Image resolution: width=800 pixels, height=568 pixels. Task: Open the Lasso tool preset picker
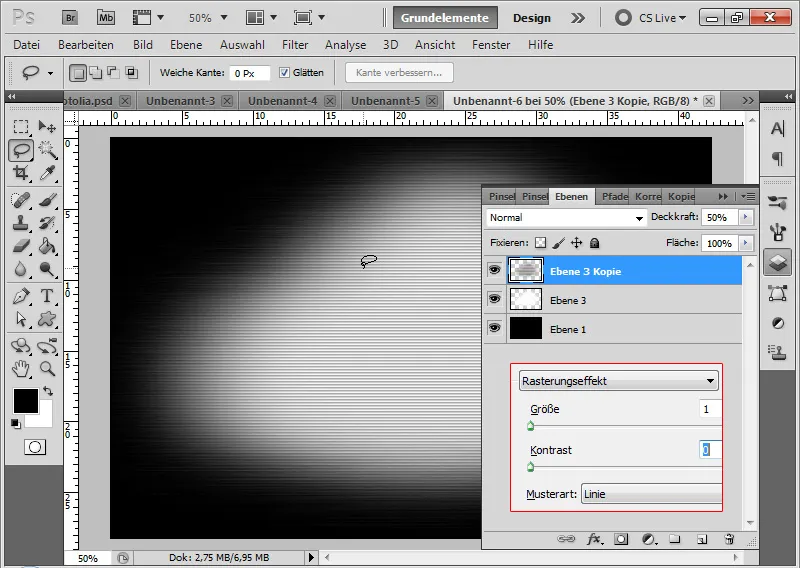50,73
